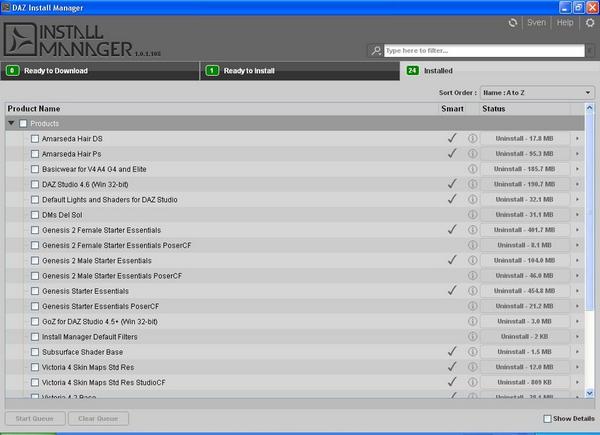Viewport: 600px width, 435px height.
Task: Click the search magnifier icon beside the filter
Action: pos(376,51)
